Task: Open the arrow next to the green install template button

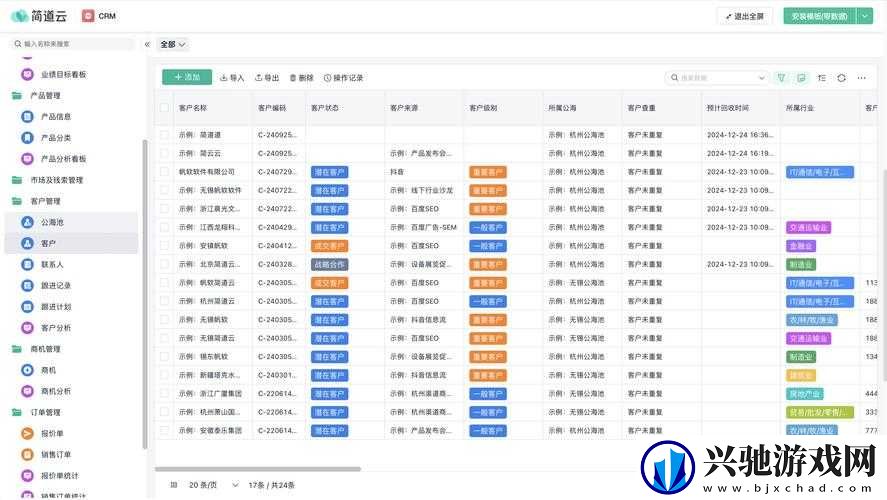Action: coord(865,16)
